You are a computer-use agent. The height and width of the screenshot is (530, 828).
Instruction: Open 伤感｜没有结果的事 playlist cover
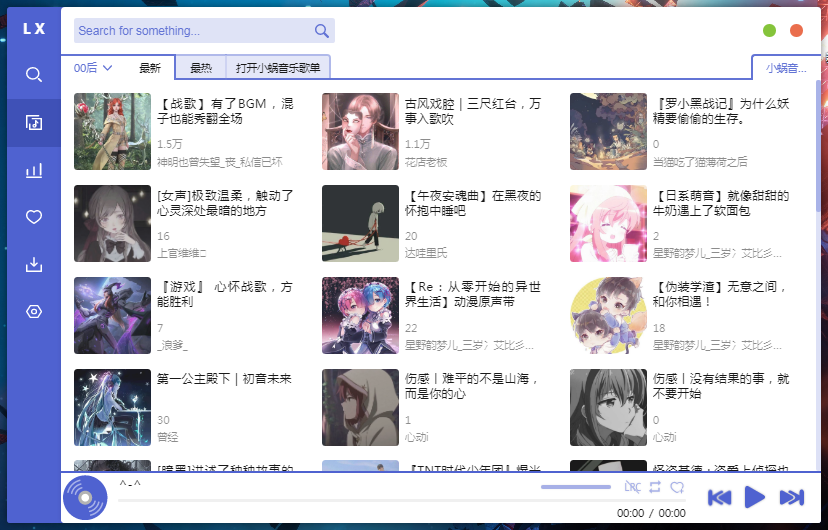[608, 407]
